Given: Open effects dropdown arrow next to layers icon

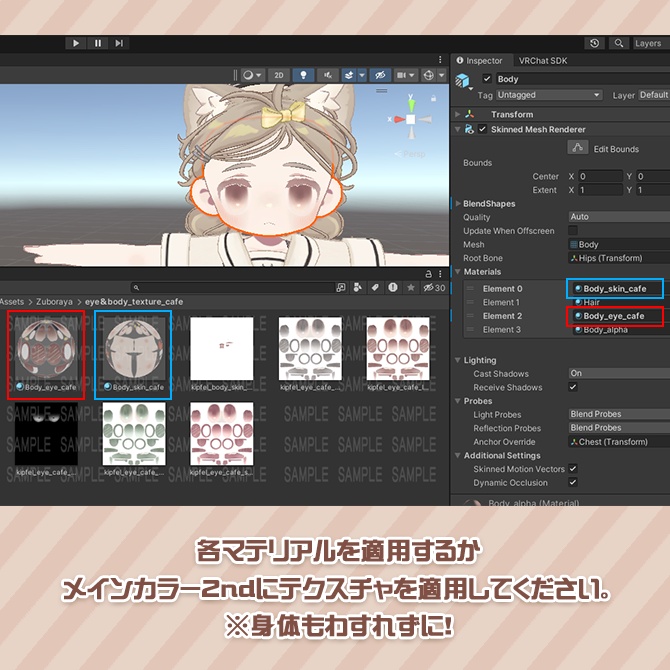Looking at the screenshot, I should pos(361,75).
